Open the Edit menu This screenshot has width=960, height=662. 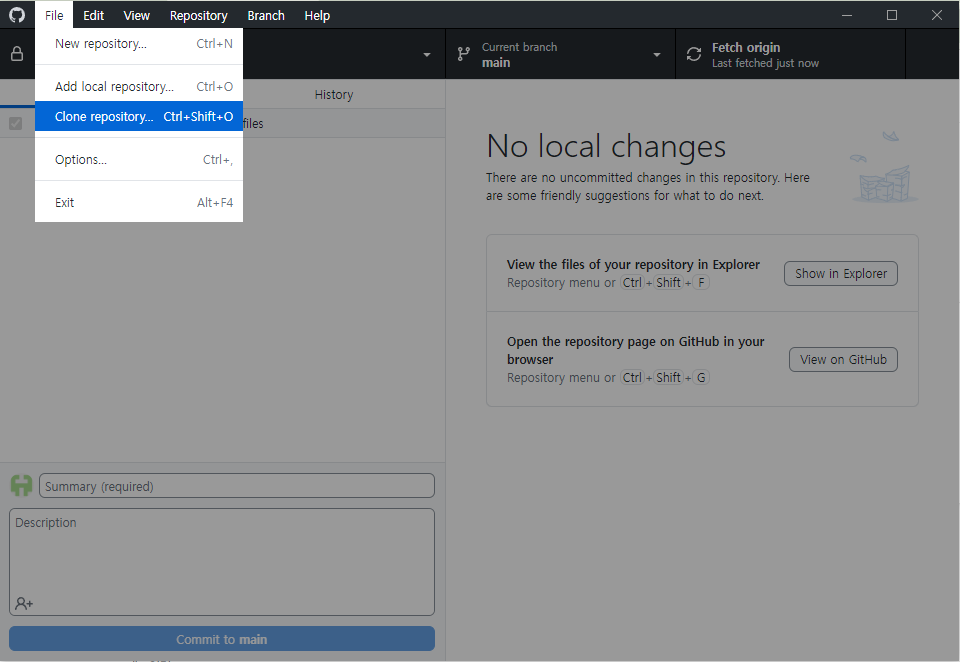click(x=93, y=15)
